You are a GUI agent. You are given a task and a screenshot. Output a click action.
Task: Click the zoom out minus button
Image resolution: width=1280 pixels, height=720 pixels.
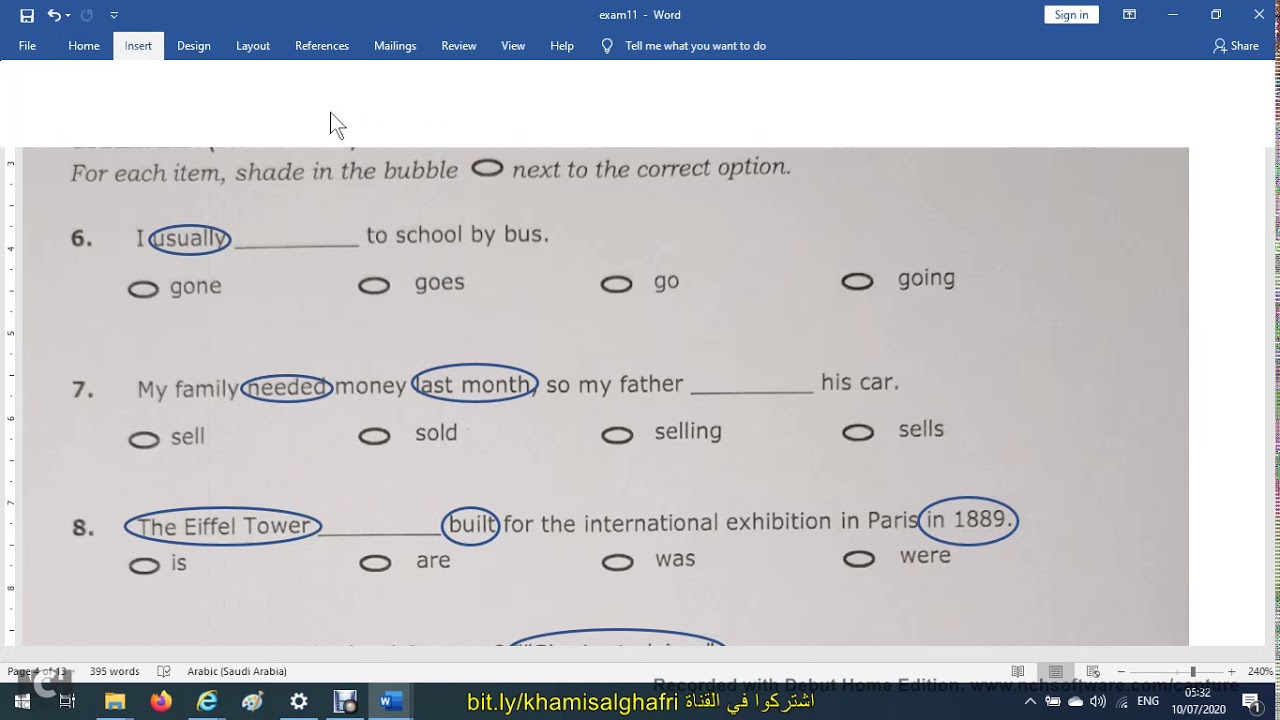[1121, 671]
